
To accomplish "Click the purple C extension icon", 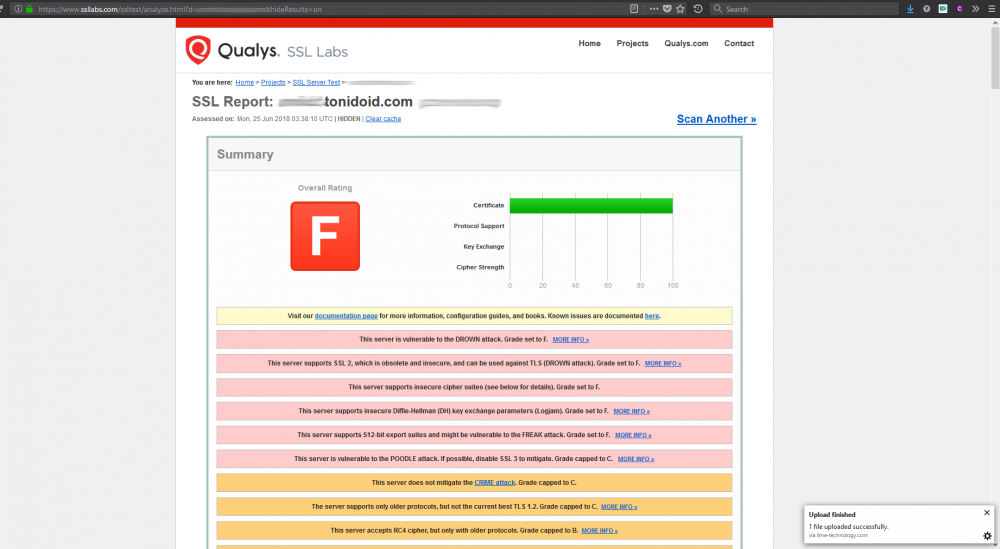I will point(959,9).
